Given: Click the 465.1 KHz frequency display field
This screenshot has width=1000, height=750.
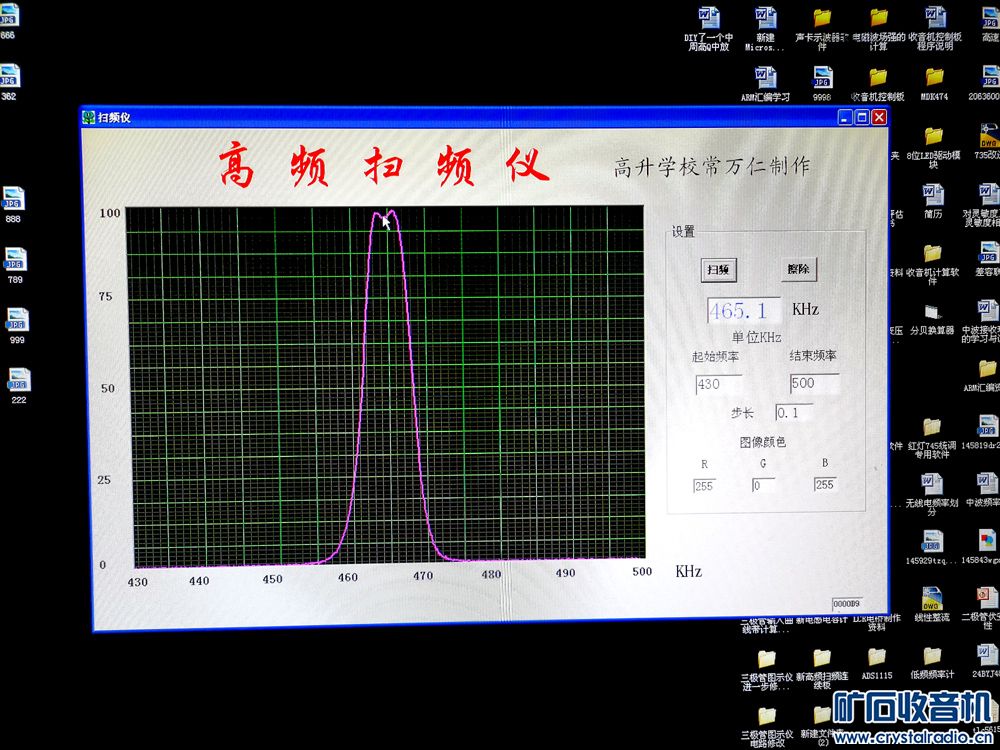Looking at the screenshot, I should click(x=744, y=310).
